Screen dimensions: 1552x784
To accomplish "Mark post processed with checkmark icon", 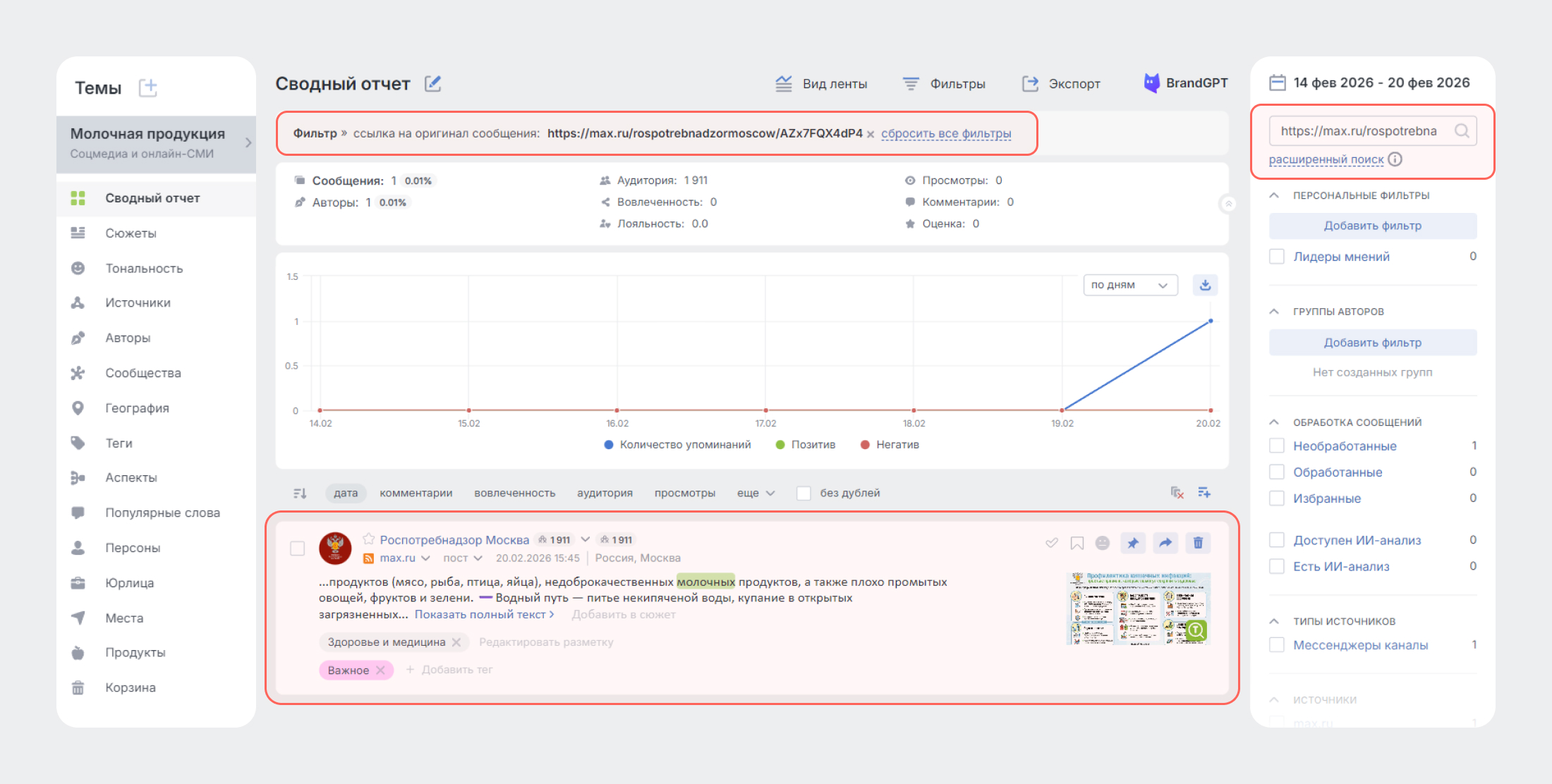I will pyautogui.click(x=1051, y=543).
